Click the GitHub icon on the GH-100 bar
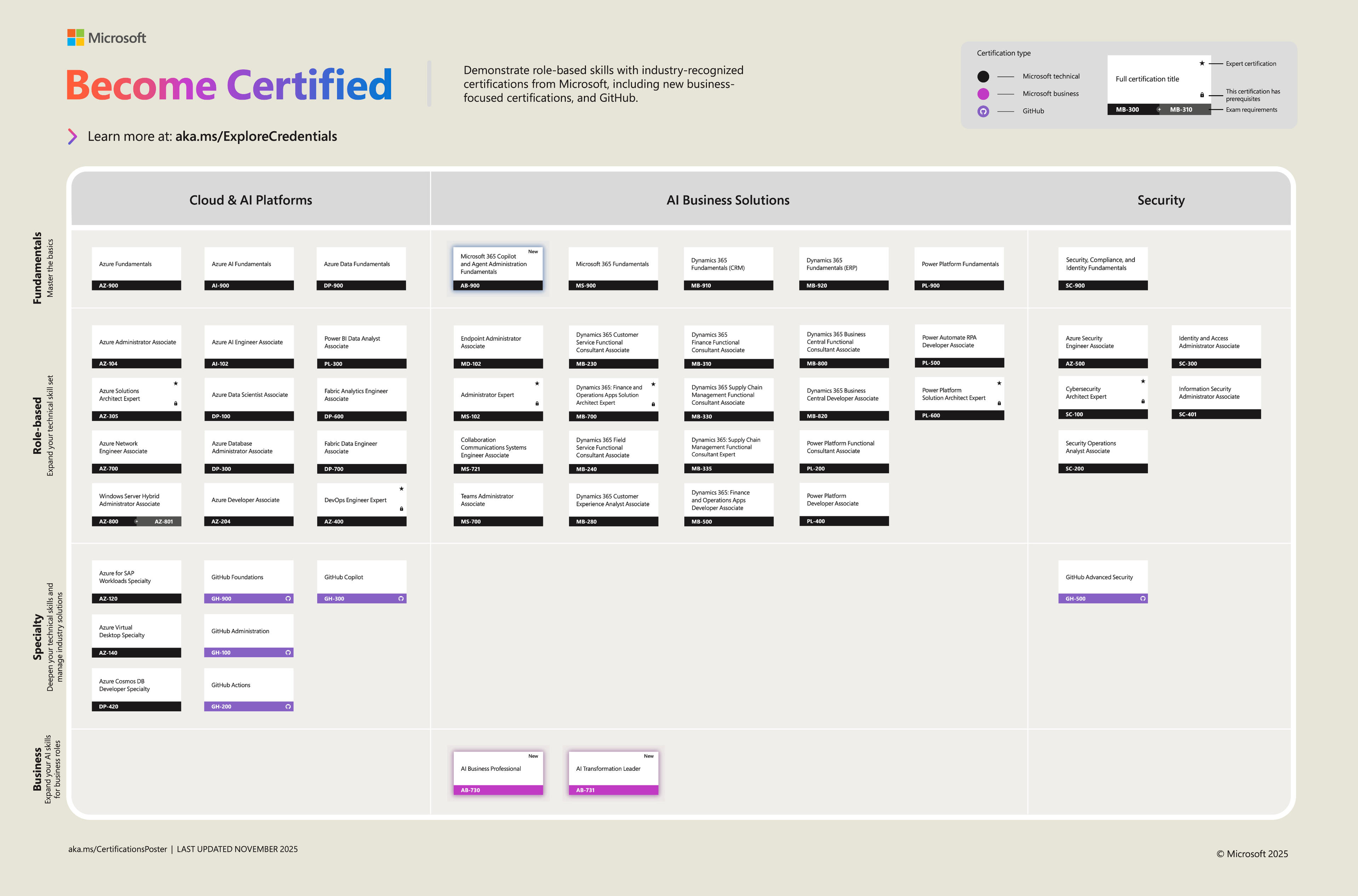 [288, 653]
